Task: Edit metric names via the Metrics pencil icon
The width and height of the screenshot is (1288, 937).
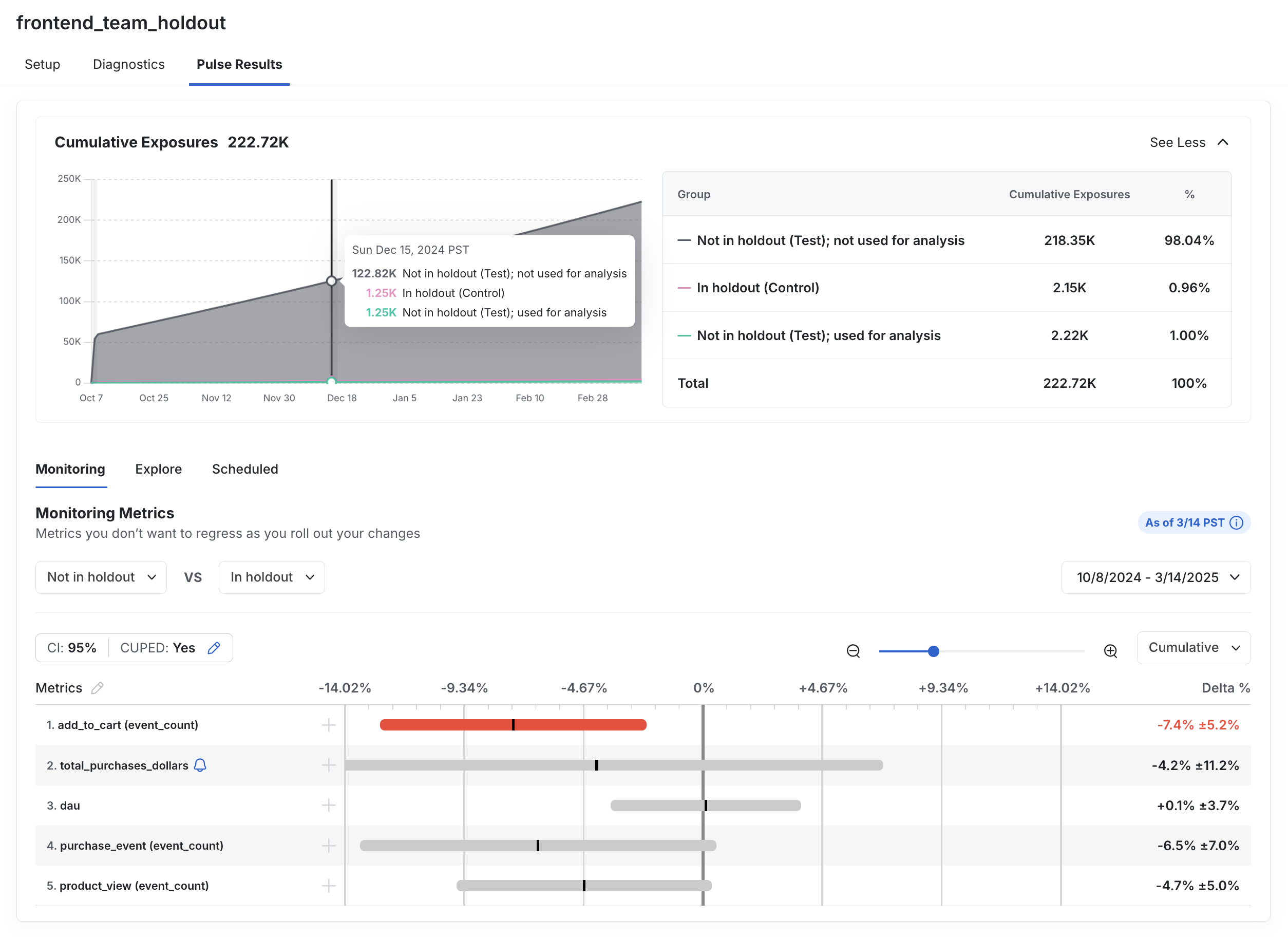Action: tap(98, 688)
